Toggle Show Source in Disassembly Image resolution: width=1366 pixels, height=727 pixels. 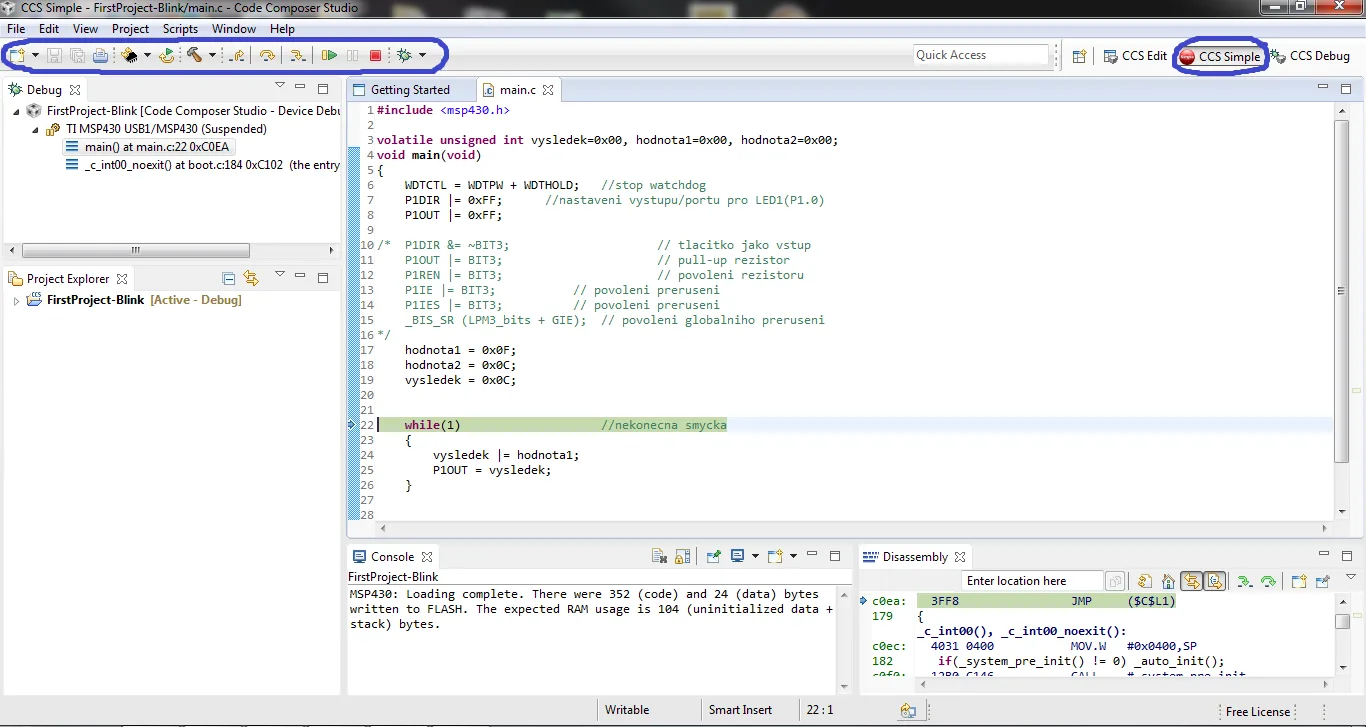[1214, 581]
